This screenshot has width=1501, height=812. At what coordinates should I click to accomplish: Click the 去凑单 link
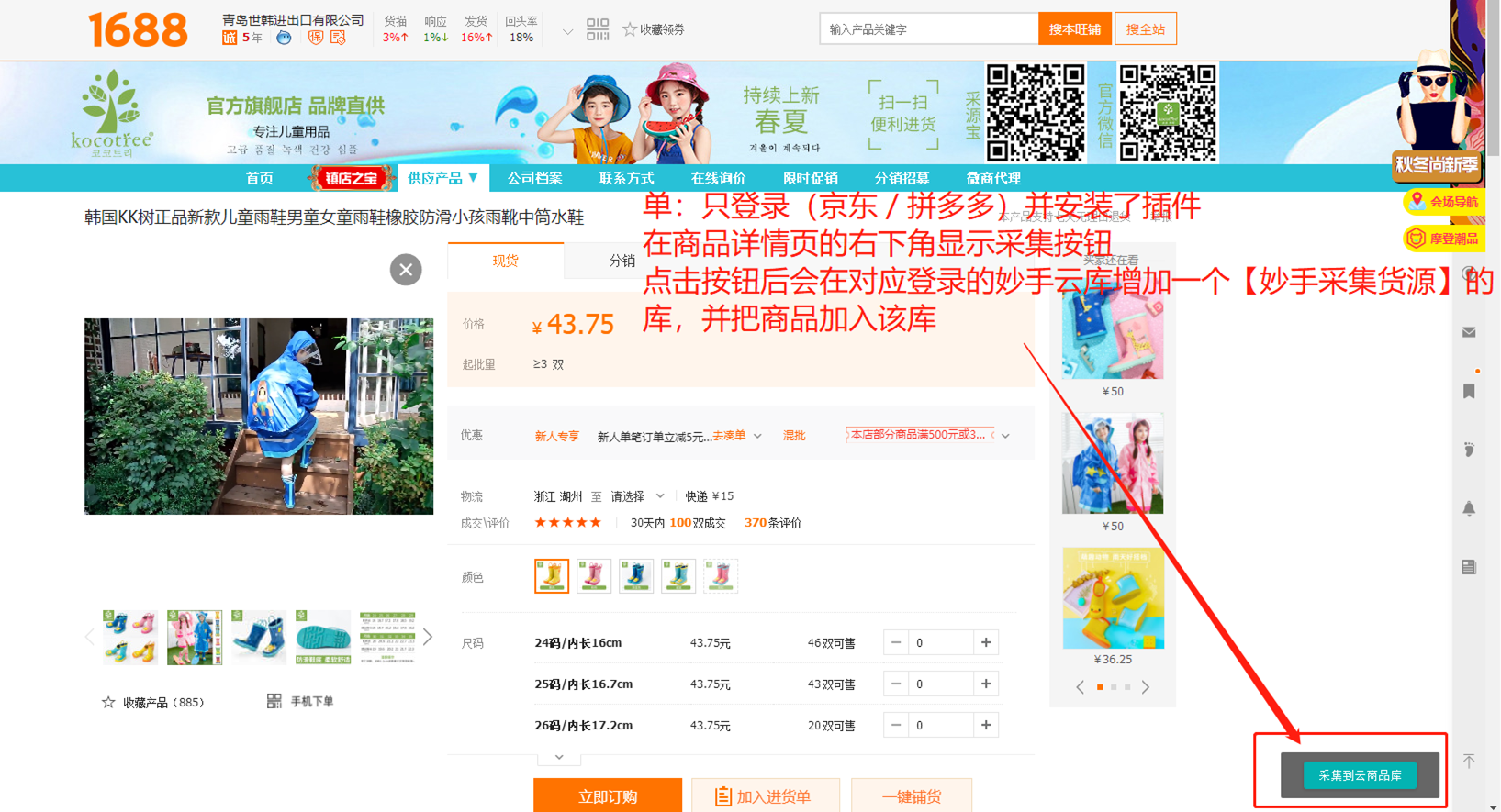pyautogui.click(x=730, y=436)
